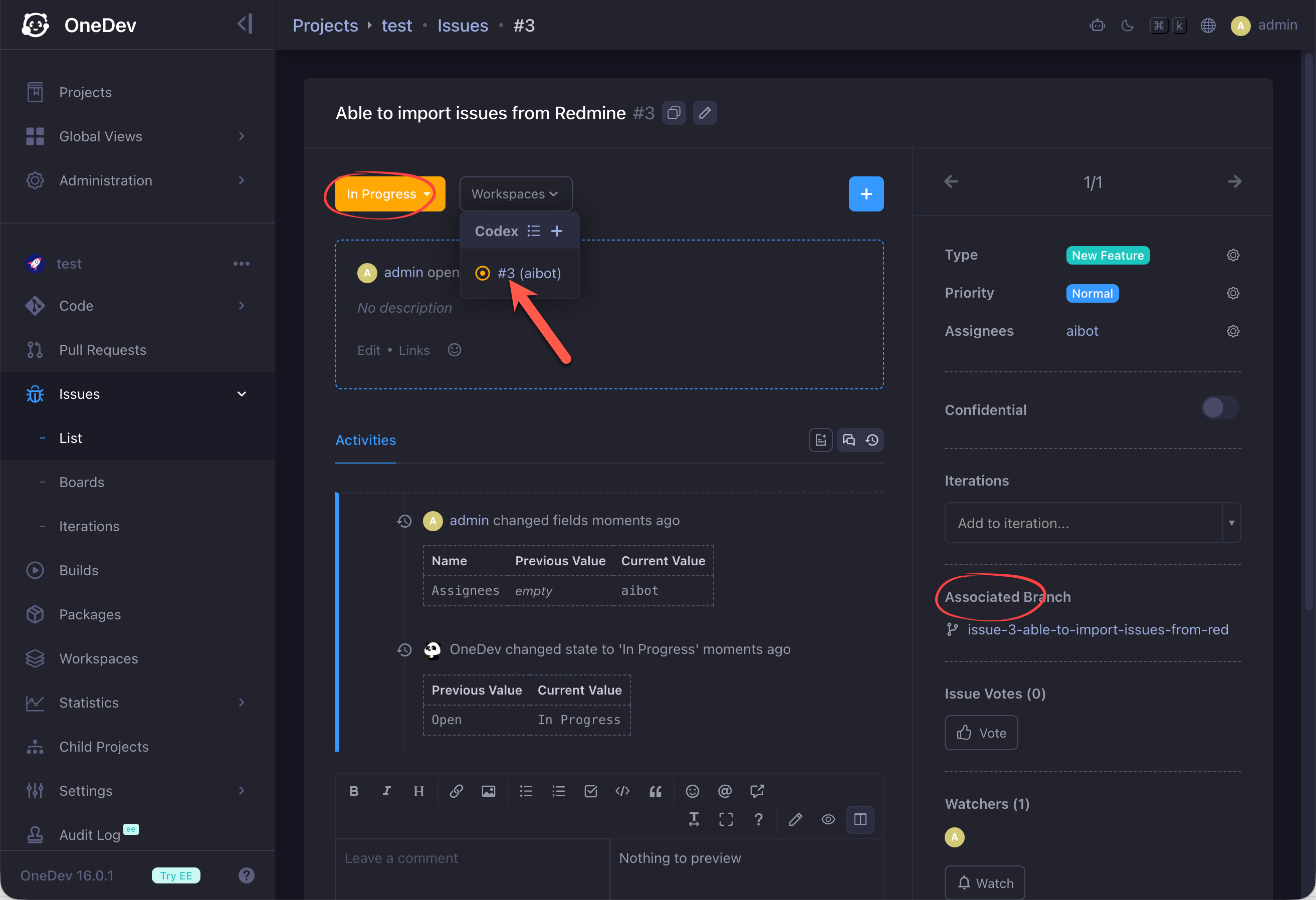
Task: Toggle fixed editor height icon
Action: point(693,819)
